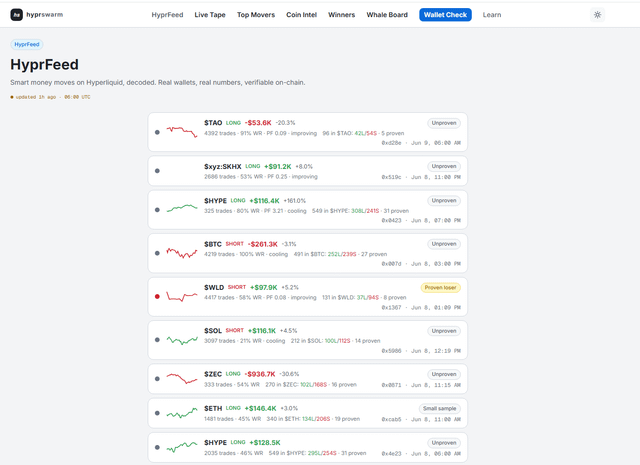Screen dimensions: 640x465
Task: Click the -$53.6K loss value
Action: click(258, 123)
